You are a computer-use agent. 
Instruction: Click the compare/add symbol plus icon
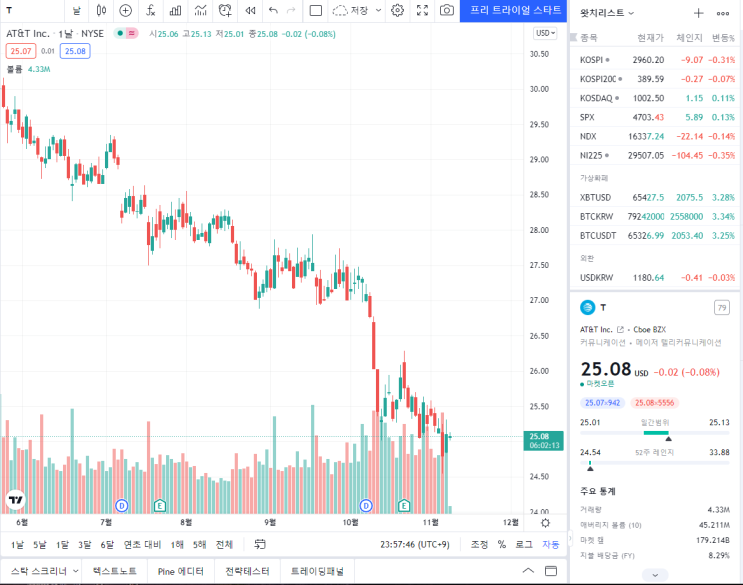tap(125, 10)
